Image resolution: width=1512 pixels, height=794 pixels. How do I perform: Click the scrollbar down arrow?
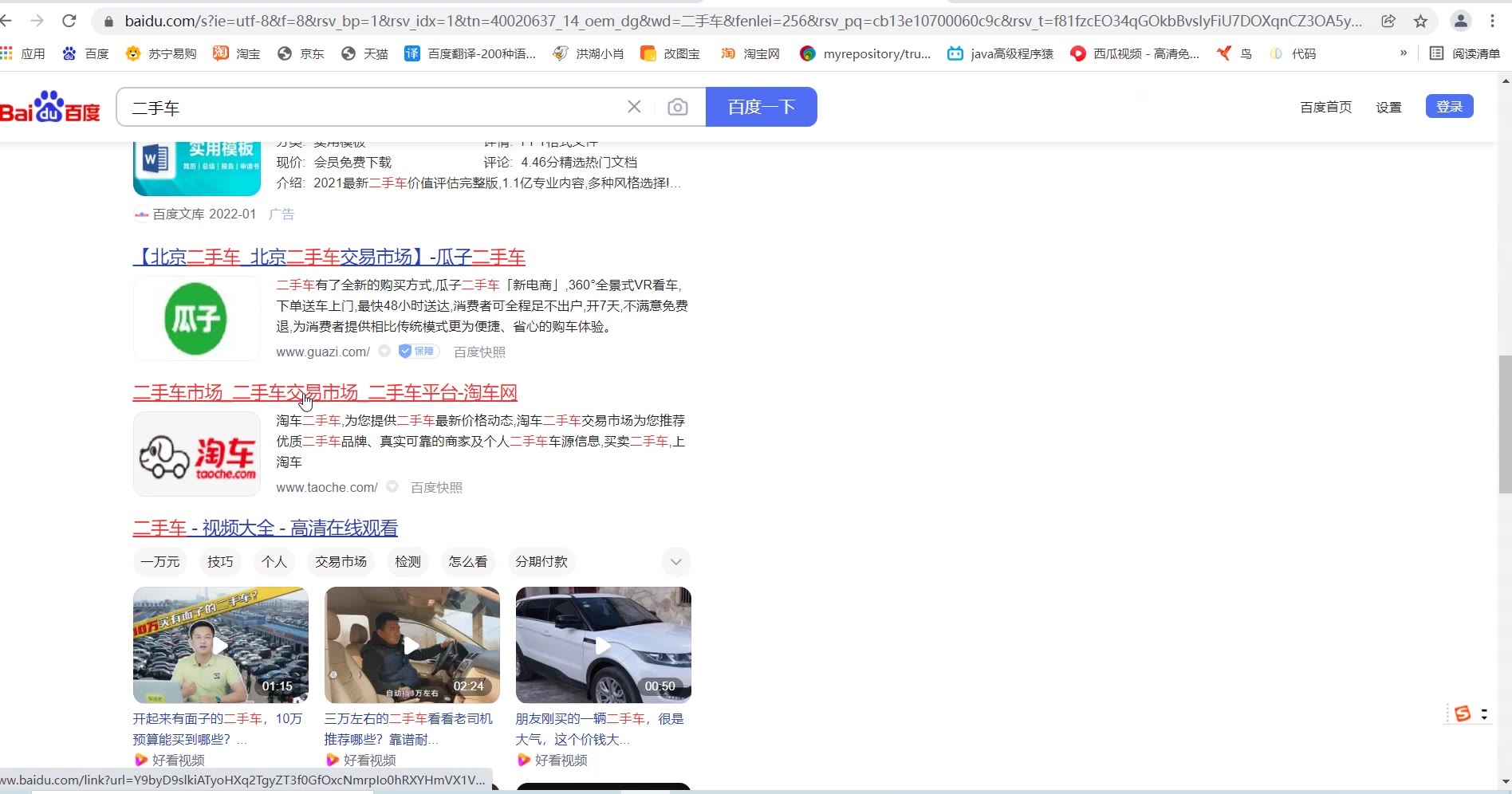click(x=1505, y=781)
